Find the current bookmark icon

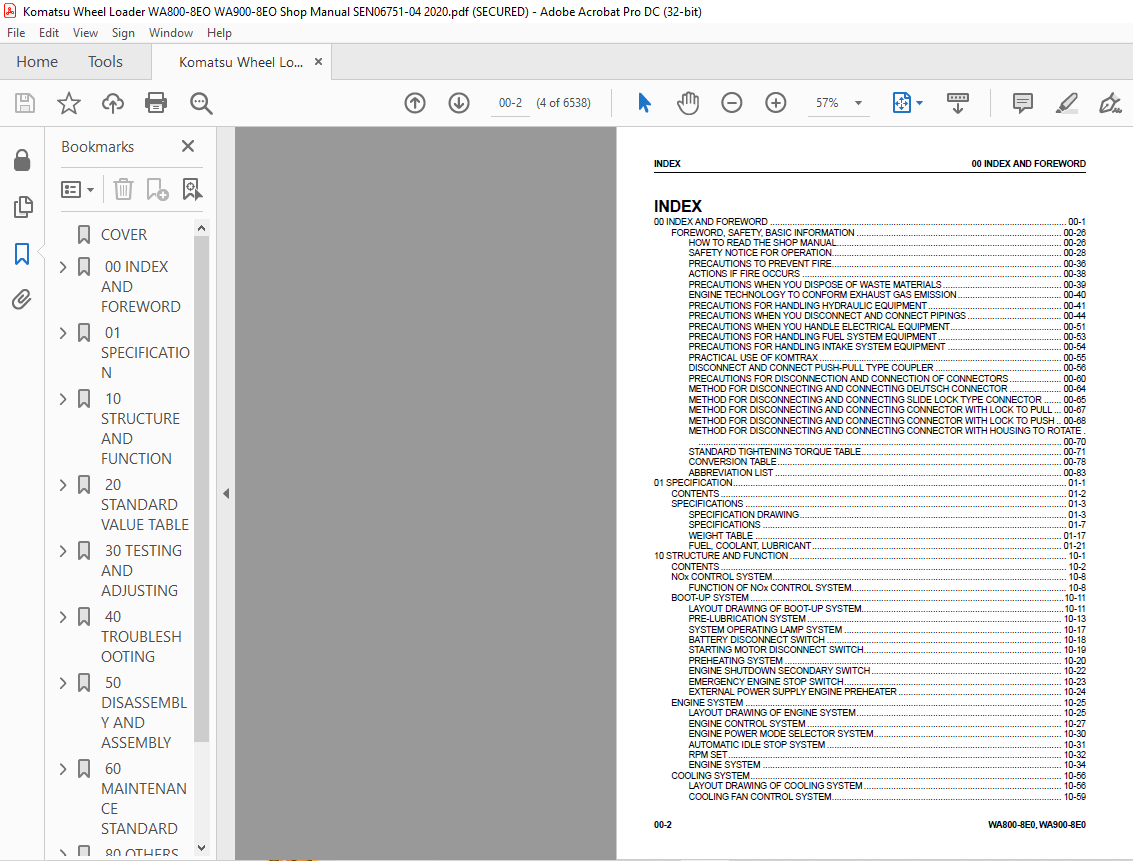coord(192,189)
